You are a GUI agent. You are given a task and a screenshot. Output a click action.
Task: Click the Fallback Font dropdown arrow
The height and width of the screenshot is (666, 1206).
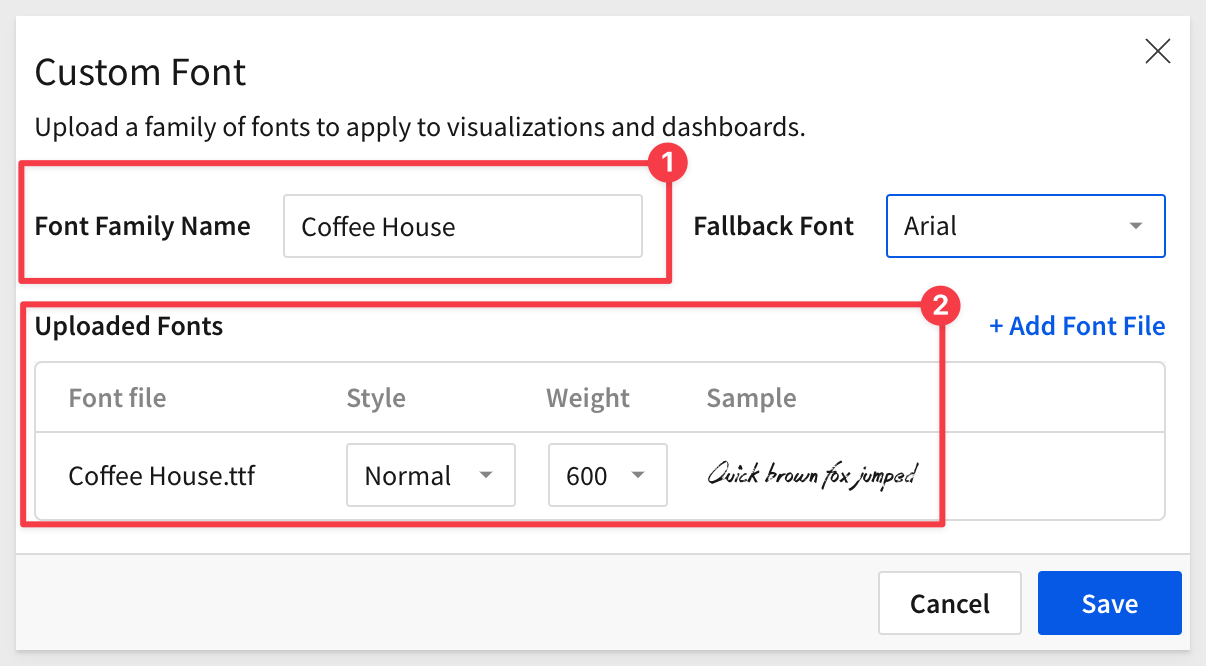point(1136,226)
